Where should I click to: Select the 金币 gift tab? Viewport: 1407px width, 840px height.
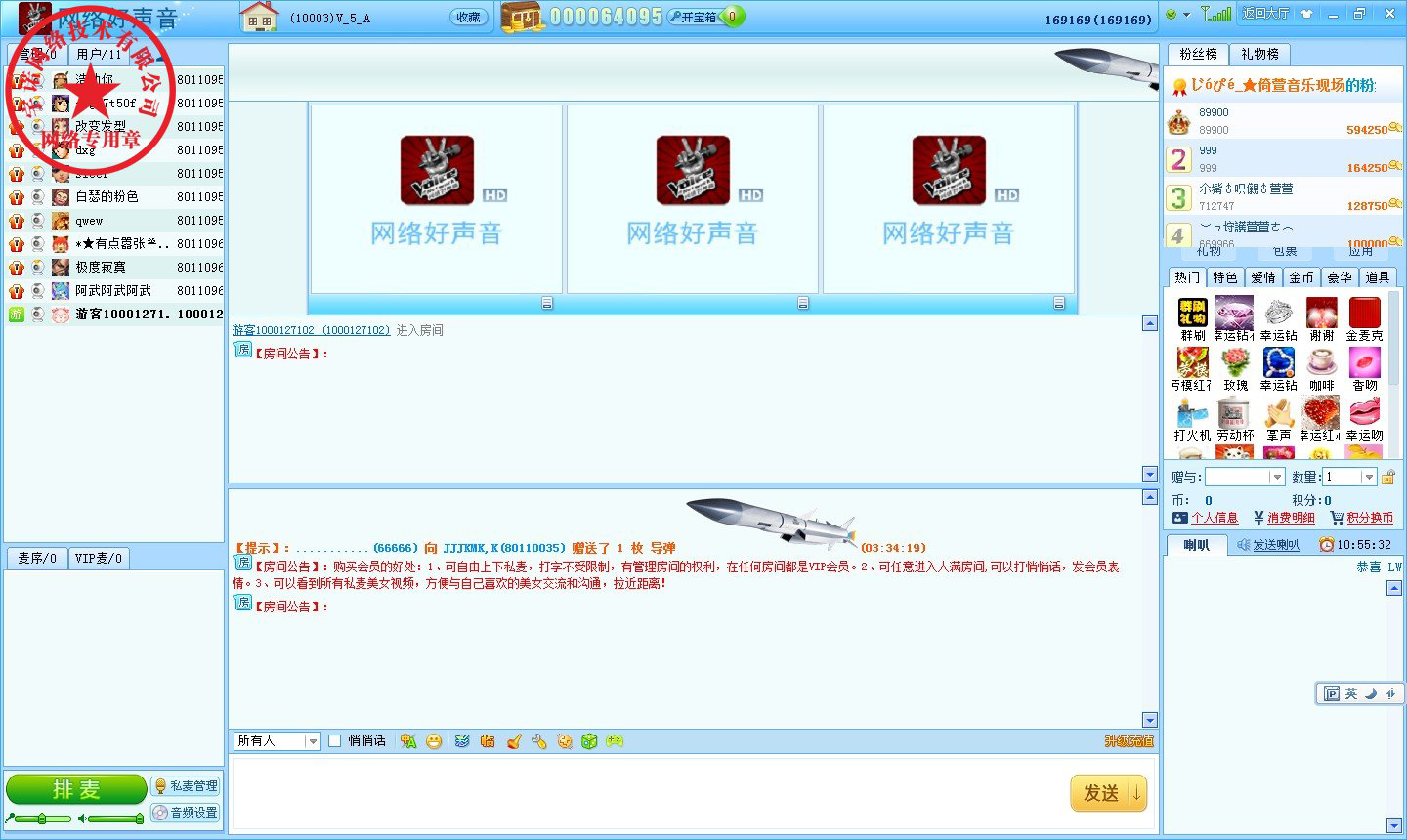(1301, 277)
